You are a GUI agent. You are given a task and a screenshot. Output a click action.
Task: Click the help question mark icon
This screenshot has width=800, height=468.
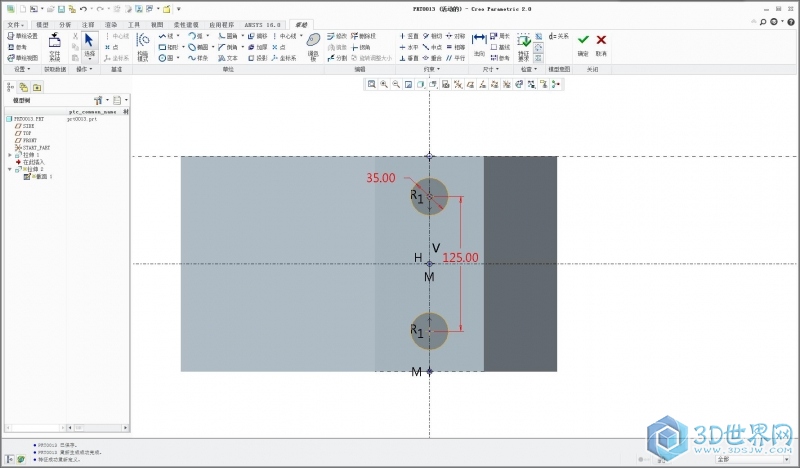tap(791, 22)
